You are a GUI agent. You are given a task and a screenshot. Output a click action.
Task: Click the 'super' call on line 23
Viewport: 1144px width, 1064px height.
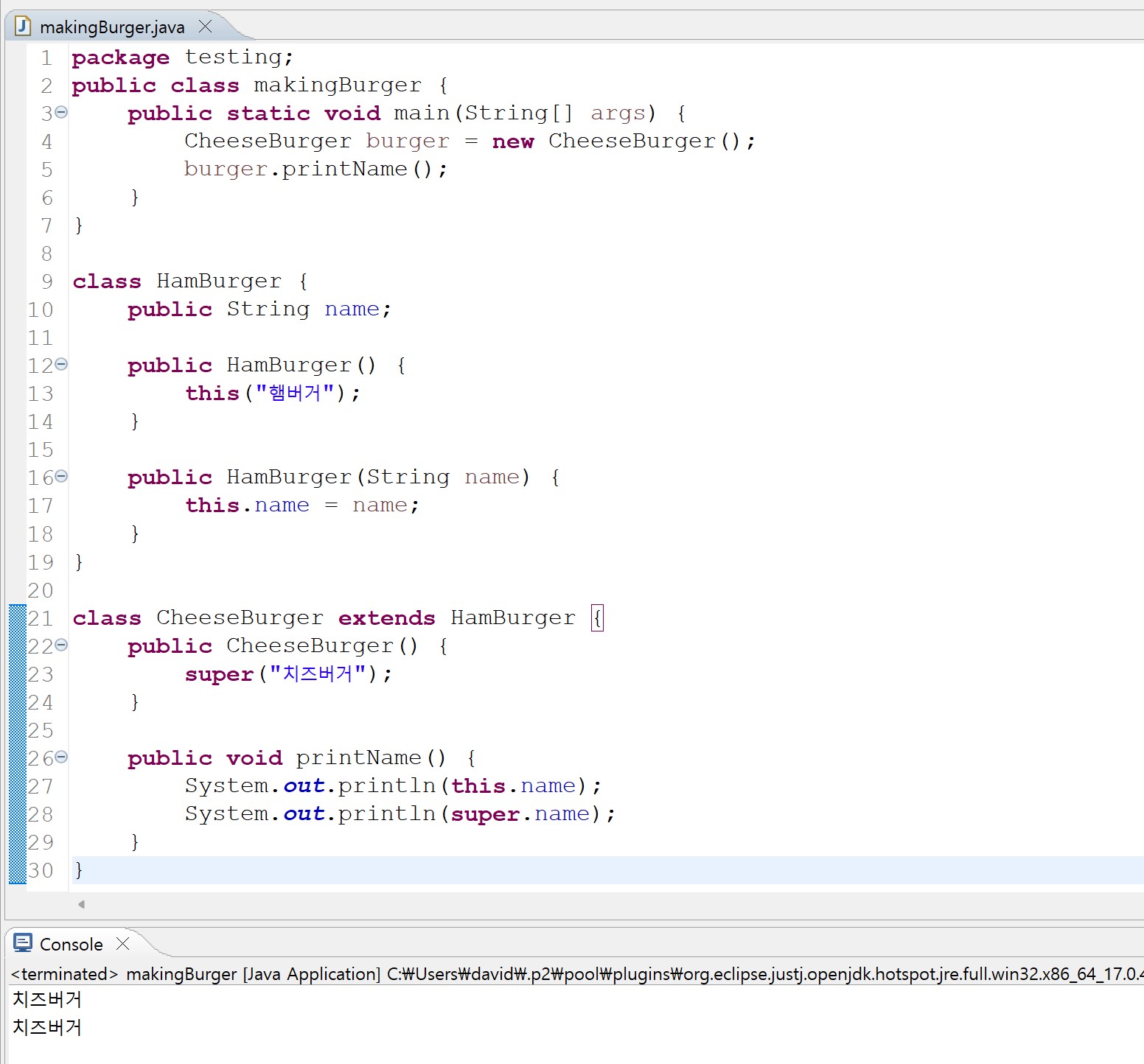point(219,674)
